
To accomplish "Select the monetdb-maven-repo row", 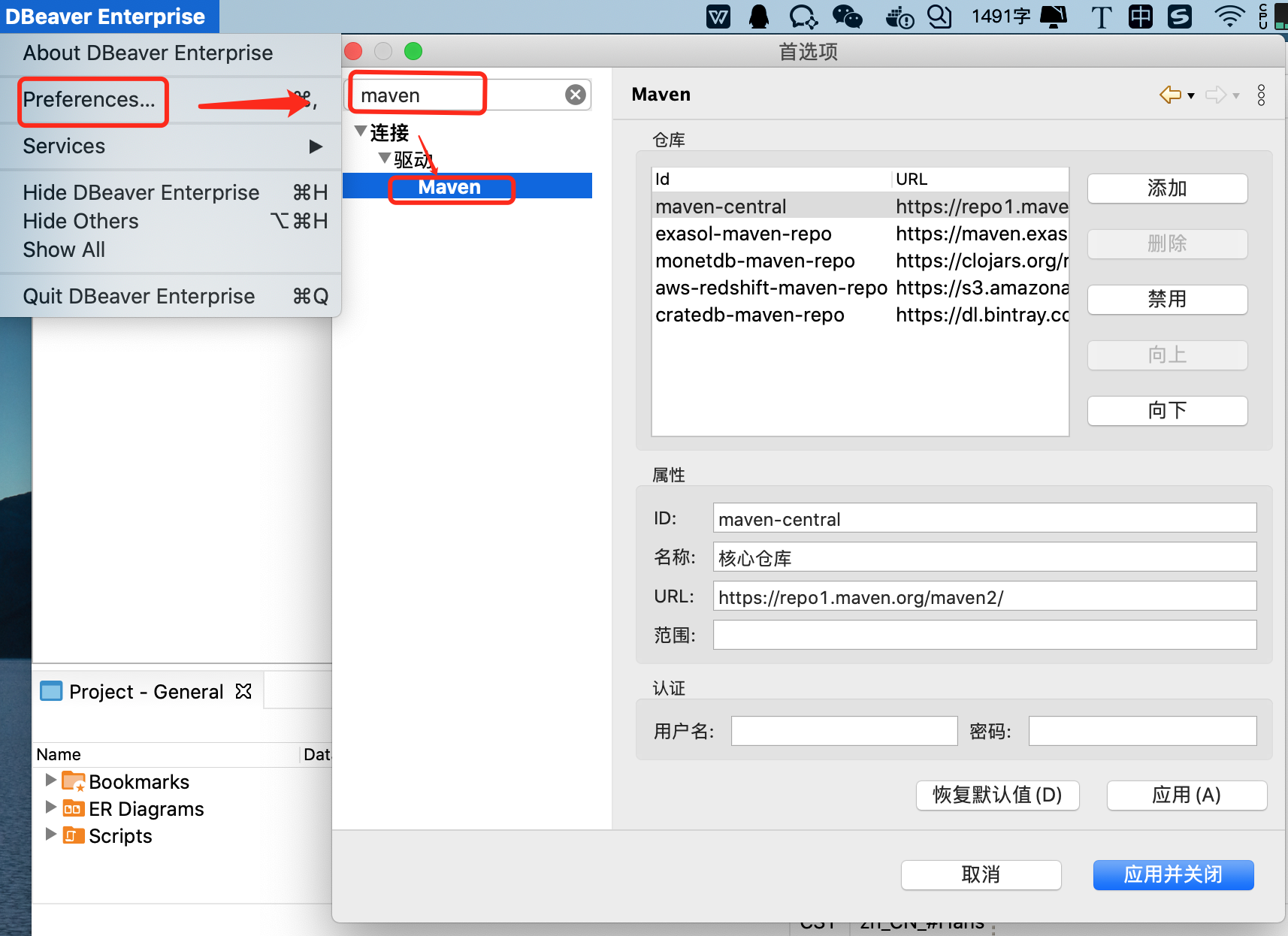I will 860,260.
